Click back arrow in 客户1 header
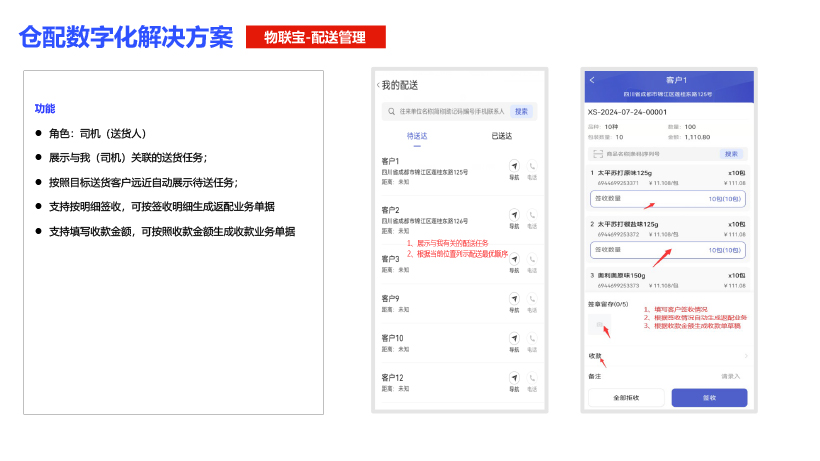The image size is (820, 461). 592,79
